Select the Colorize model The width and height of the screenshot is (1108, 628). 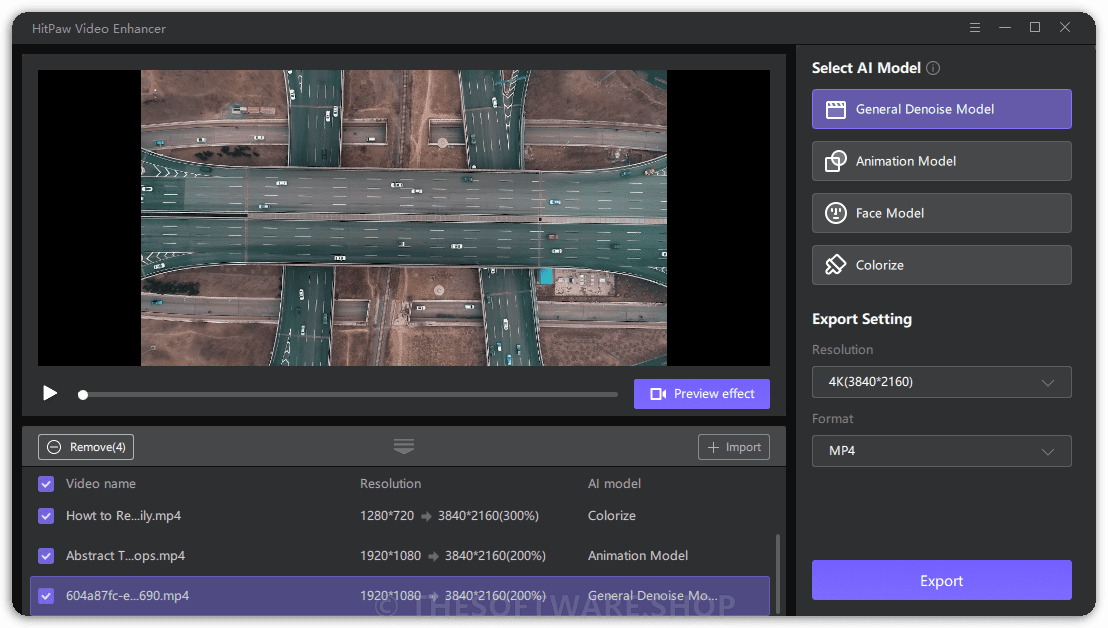[x=941, y=265]
